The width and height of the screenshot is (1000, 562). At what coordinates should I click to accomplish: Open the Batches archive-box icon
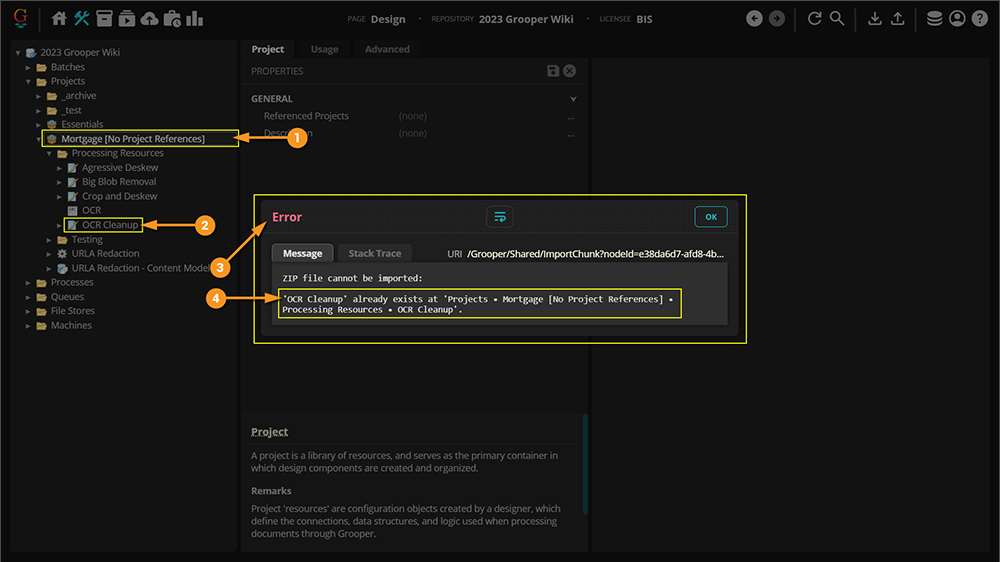104,18
